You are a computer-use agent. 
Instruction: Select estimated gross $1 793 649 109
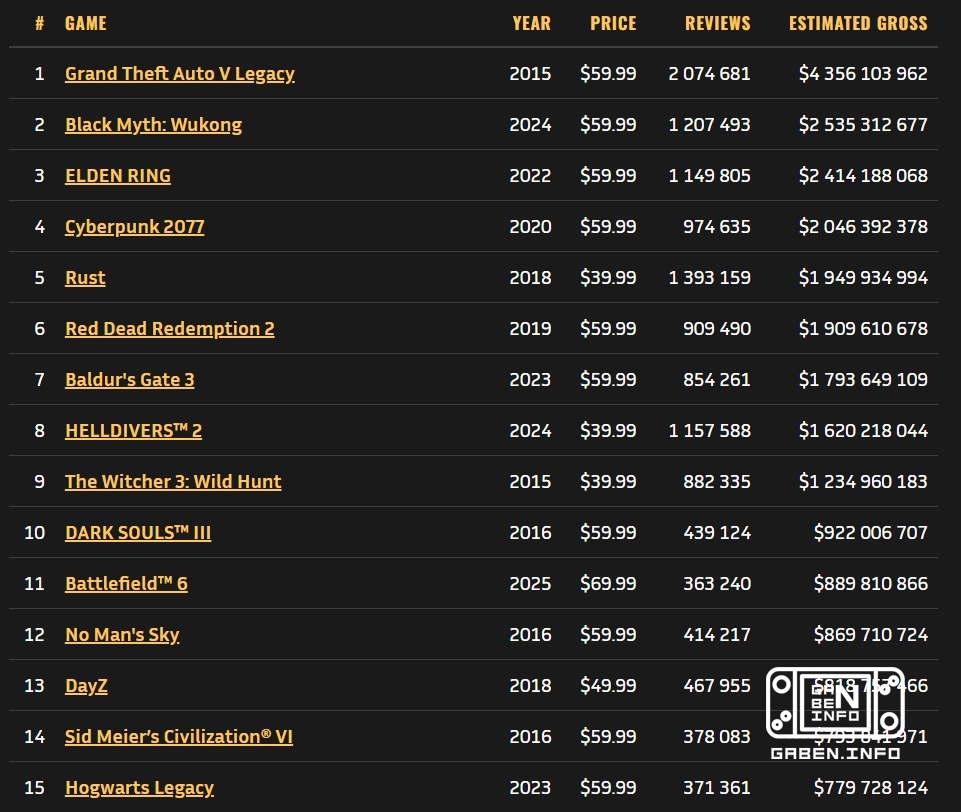(x=863, y=379)
